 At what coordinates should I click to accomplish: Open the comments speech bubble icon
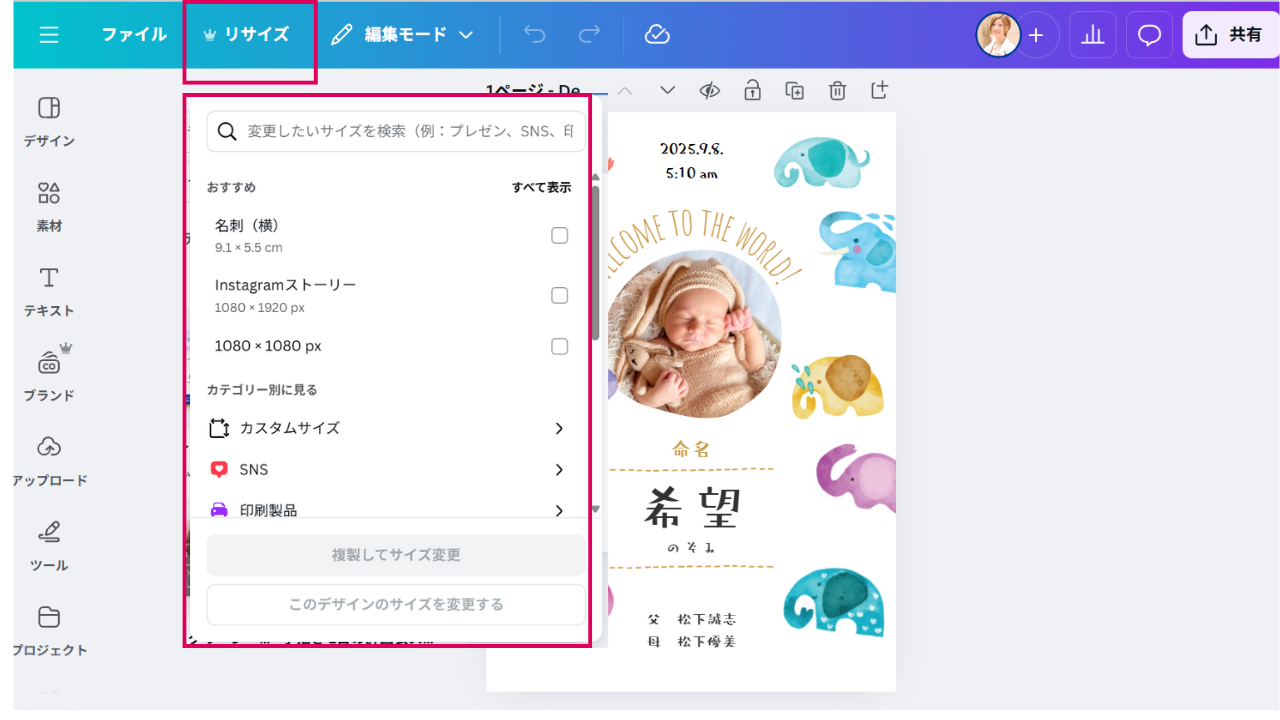[1150, 35]
